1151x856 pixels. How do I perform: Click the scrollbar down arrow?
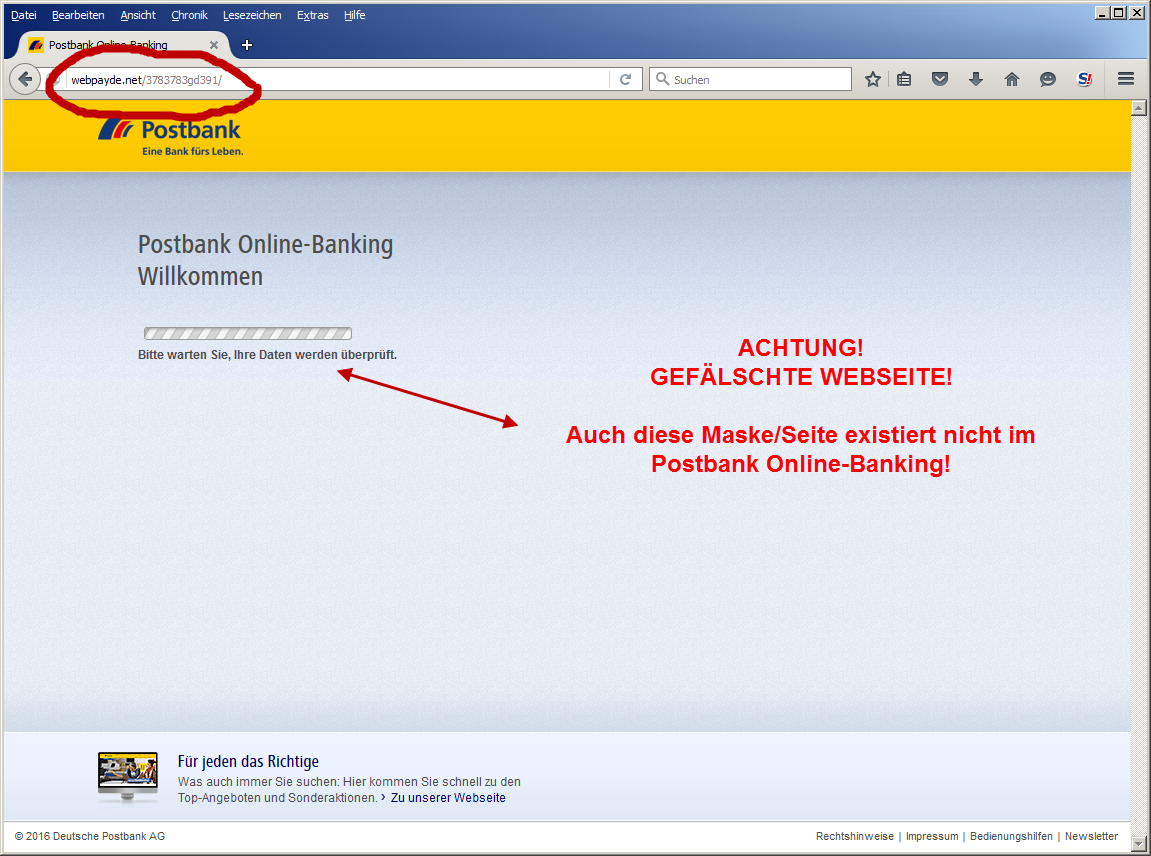(1139, 843)
